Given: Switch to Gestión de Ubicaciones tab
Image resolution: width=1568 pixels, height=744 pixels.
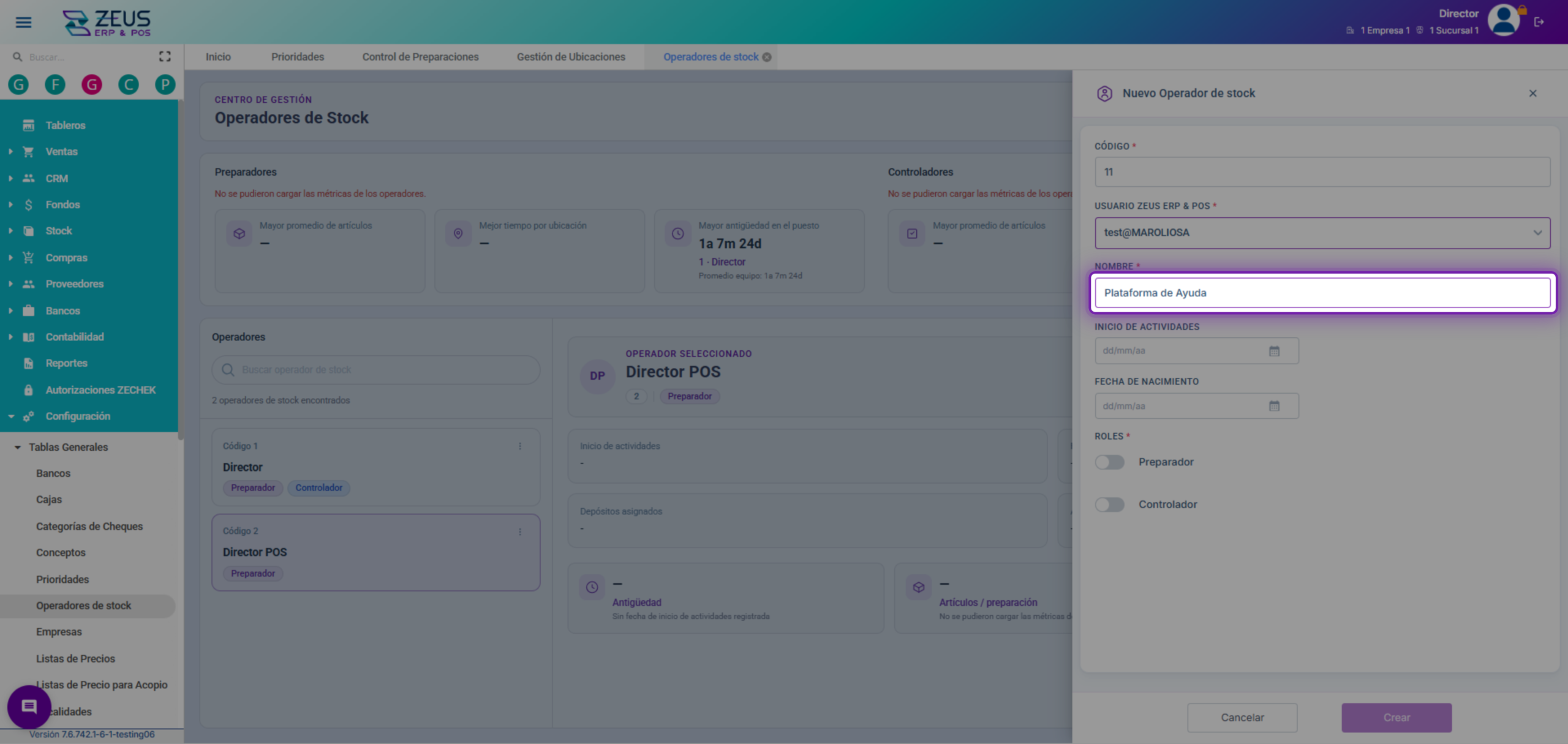Looking at the screenshot, I should point(571,57).
